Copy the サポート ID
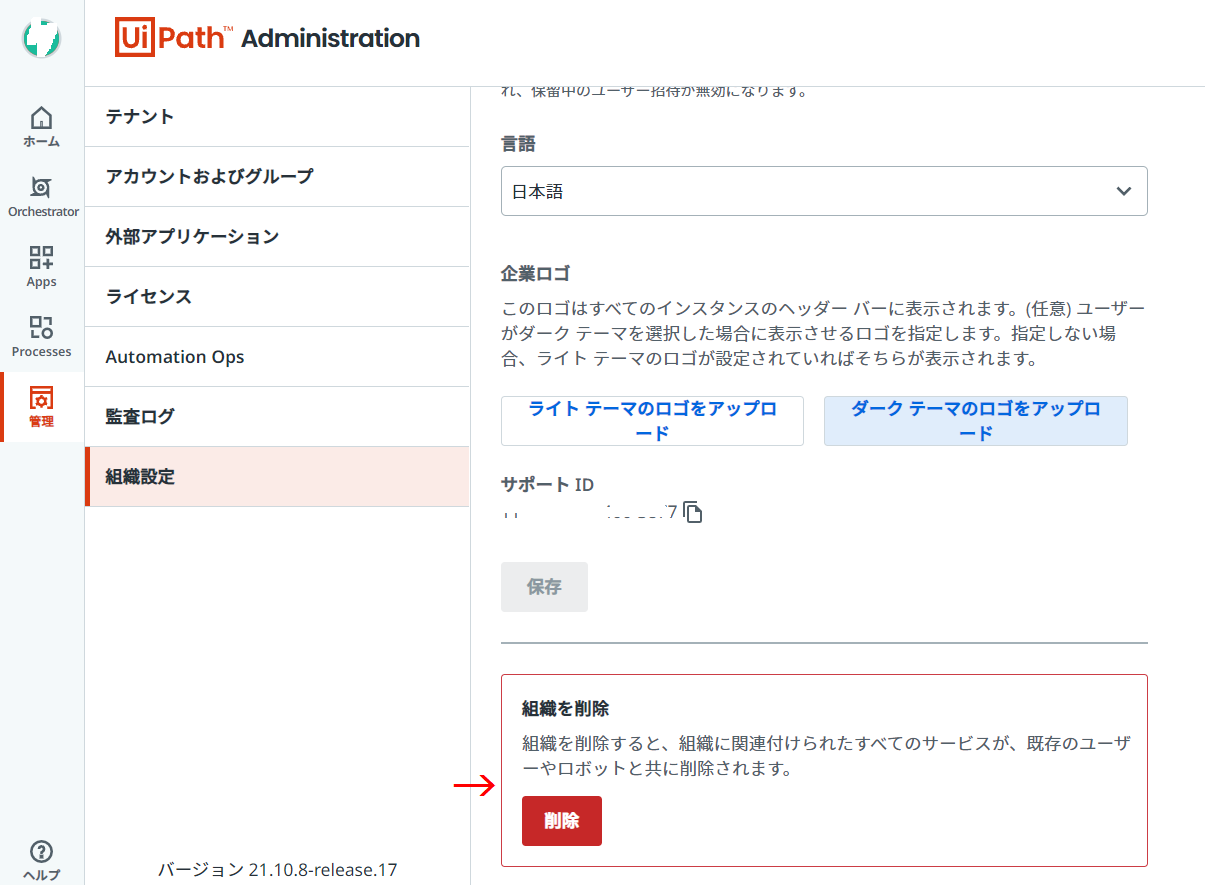This screenshot has height=885, width=1205. 693,513
